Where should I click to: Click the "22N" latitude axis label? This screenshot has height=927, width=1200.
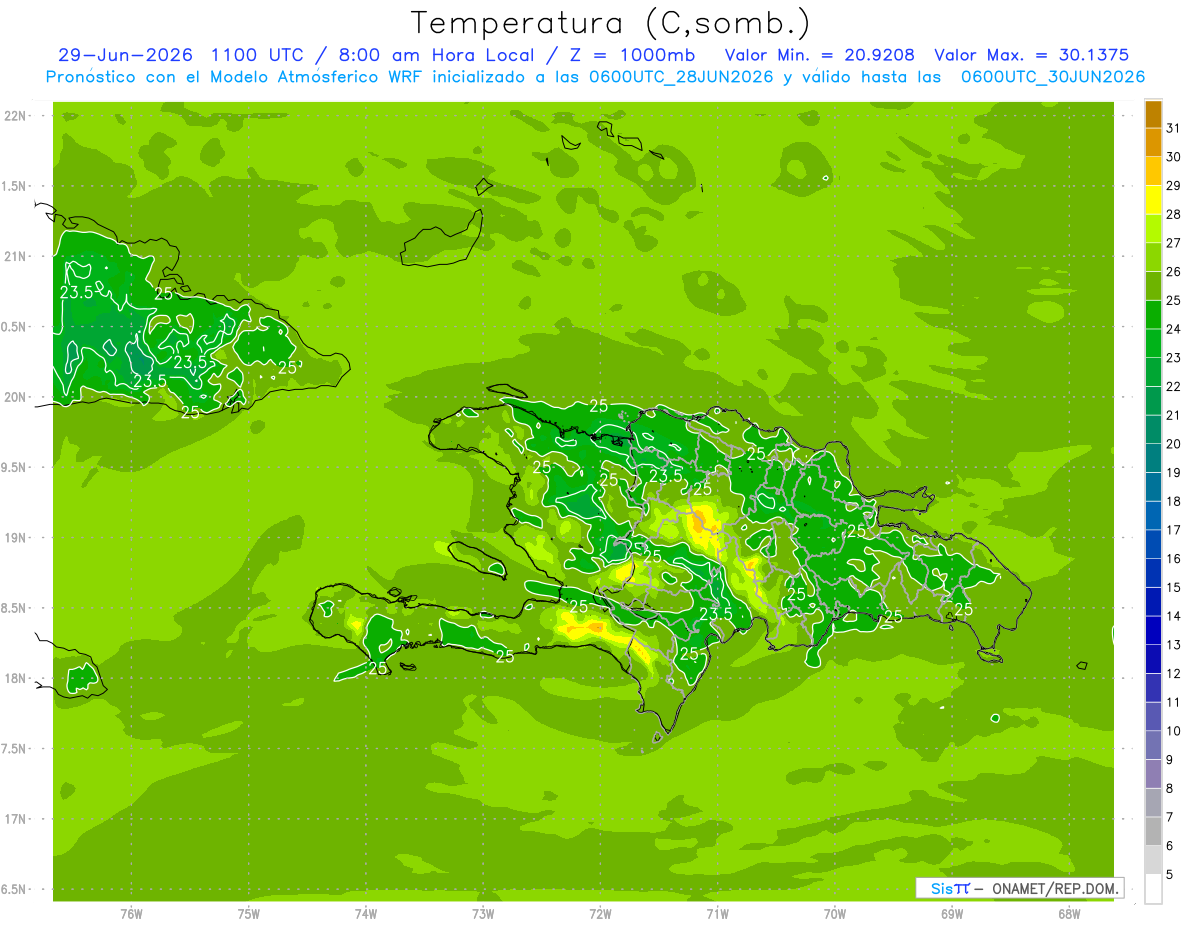click(x=16, y=116)
